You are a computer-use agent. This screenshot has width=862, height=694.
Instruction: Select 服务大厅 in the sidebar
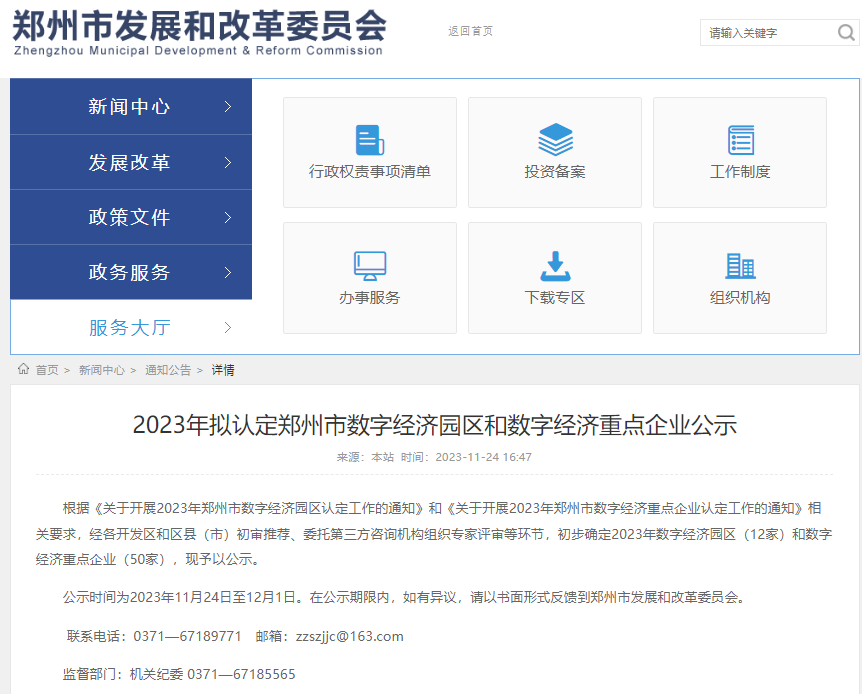pos(130,326)
